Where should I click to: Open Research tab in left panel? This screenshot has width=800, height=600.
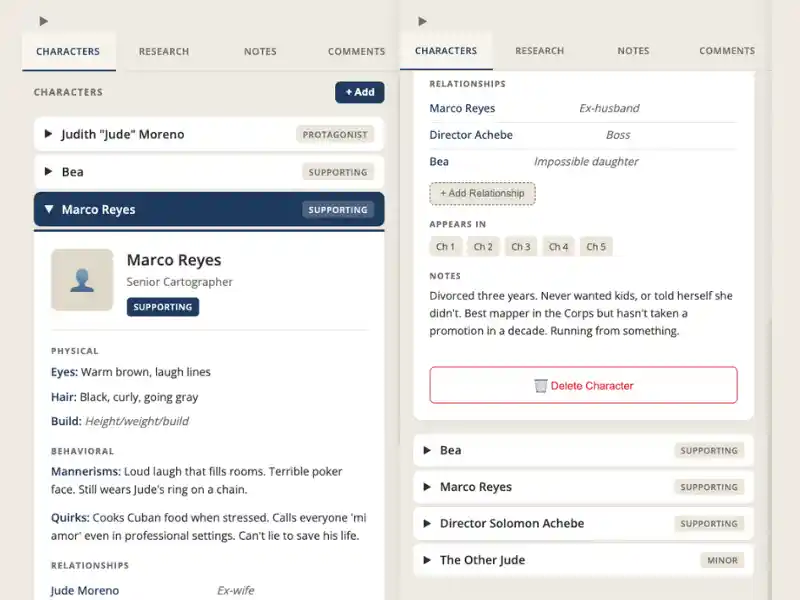click(x=163, y=51)
